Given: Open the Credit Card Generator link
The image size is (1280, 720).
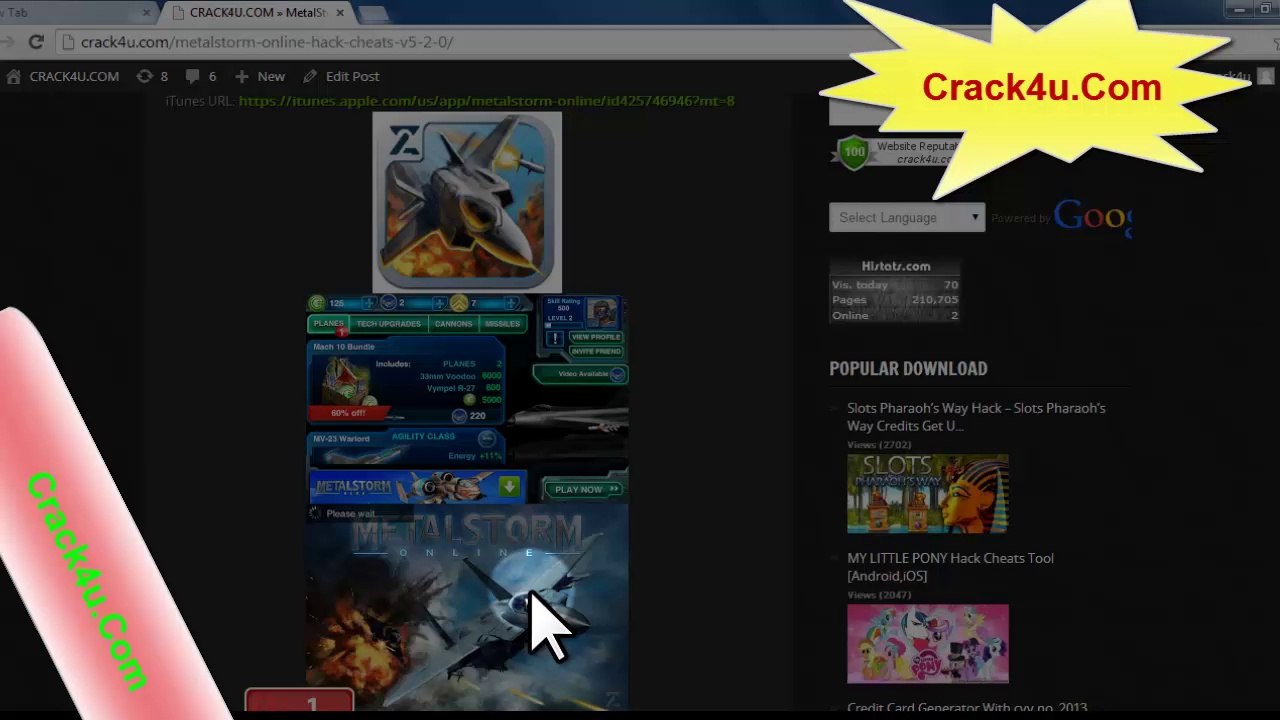Looking at the screenshot, I should 967,709.
